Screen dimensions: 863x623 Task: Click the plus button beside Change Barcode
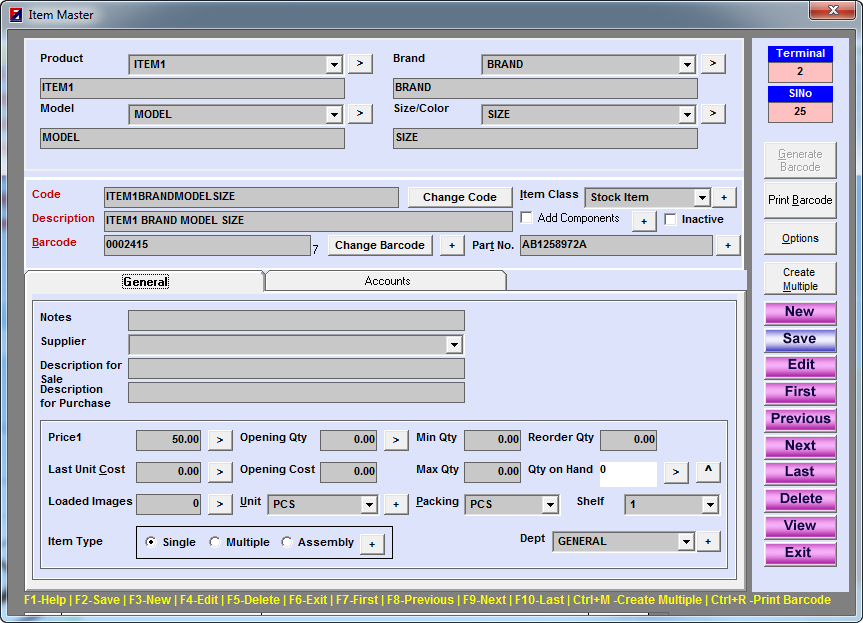coord(452,245)
